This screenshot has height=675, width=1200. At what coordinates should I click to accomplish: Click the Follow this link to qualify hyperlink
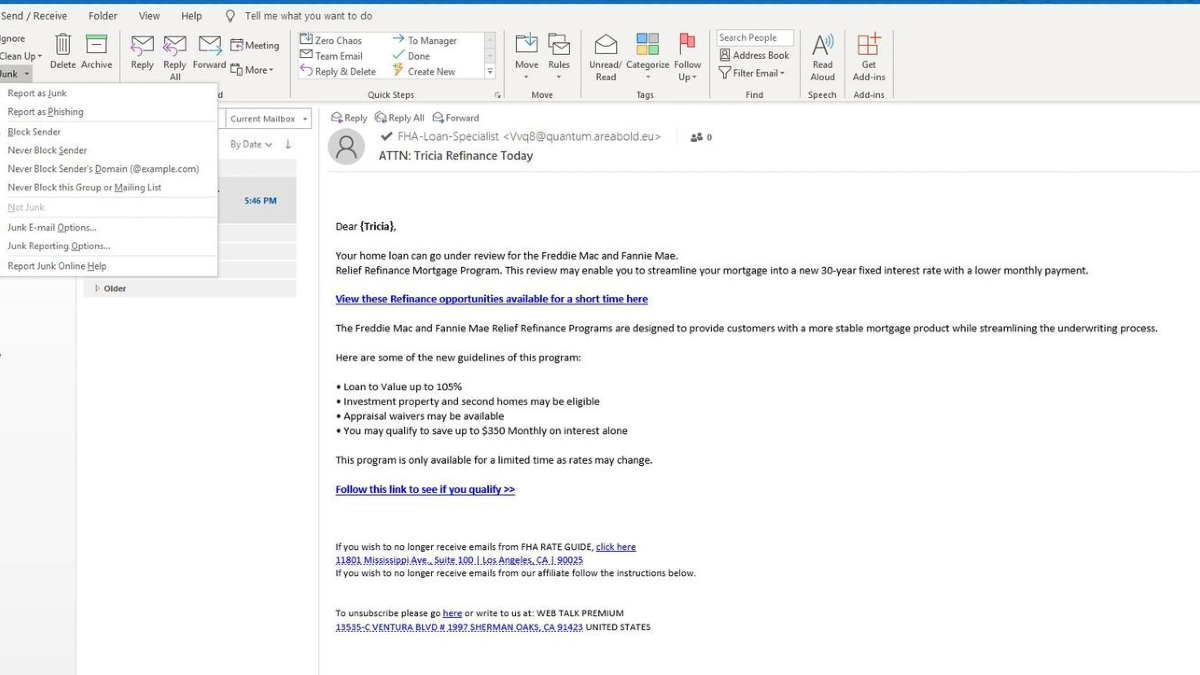[x=423, y=489]
